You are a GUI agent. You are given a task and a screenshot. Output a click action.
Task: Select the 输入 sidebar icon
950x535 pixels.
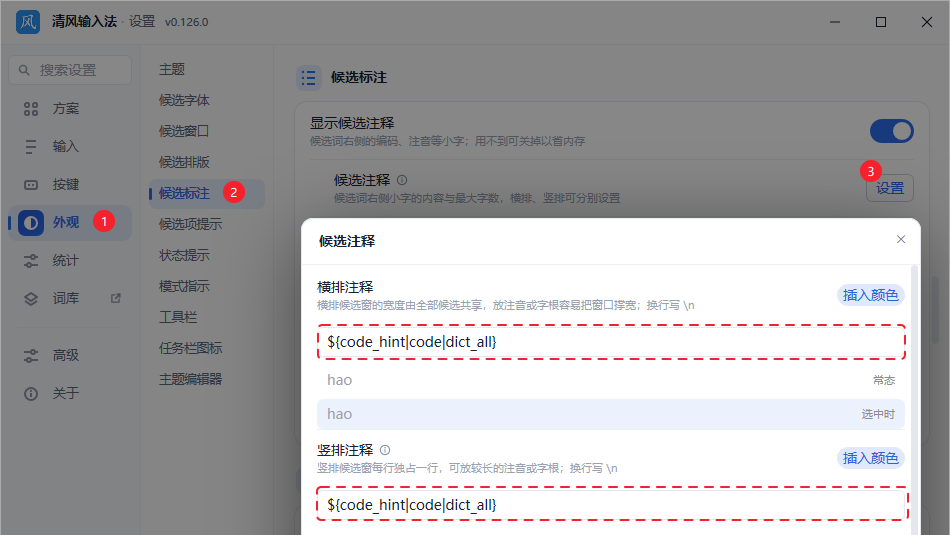pyautogui.click(x=31, y=147)
